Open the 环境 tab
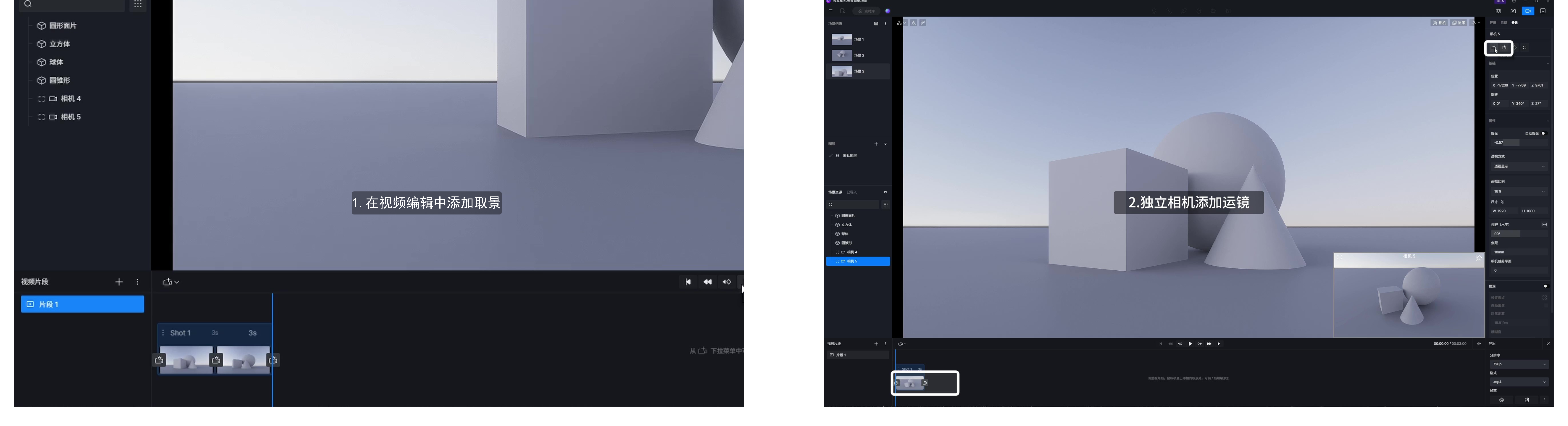This screenshot has height=426, width=1568. pyautogui.click(x=1493, y=23)
